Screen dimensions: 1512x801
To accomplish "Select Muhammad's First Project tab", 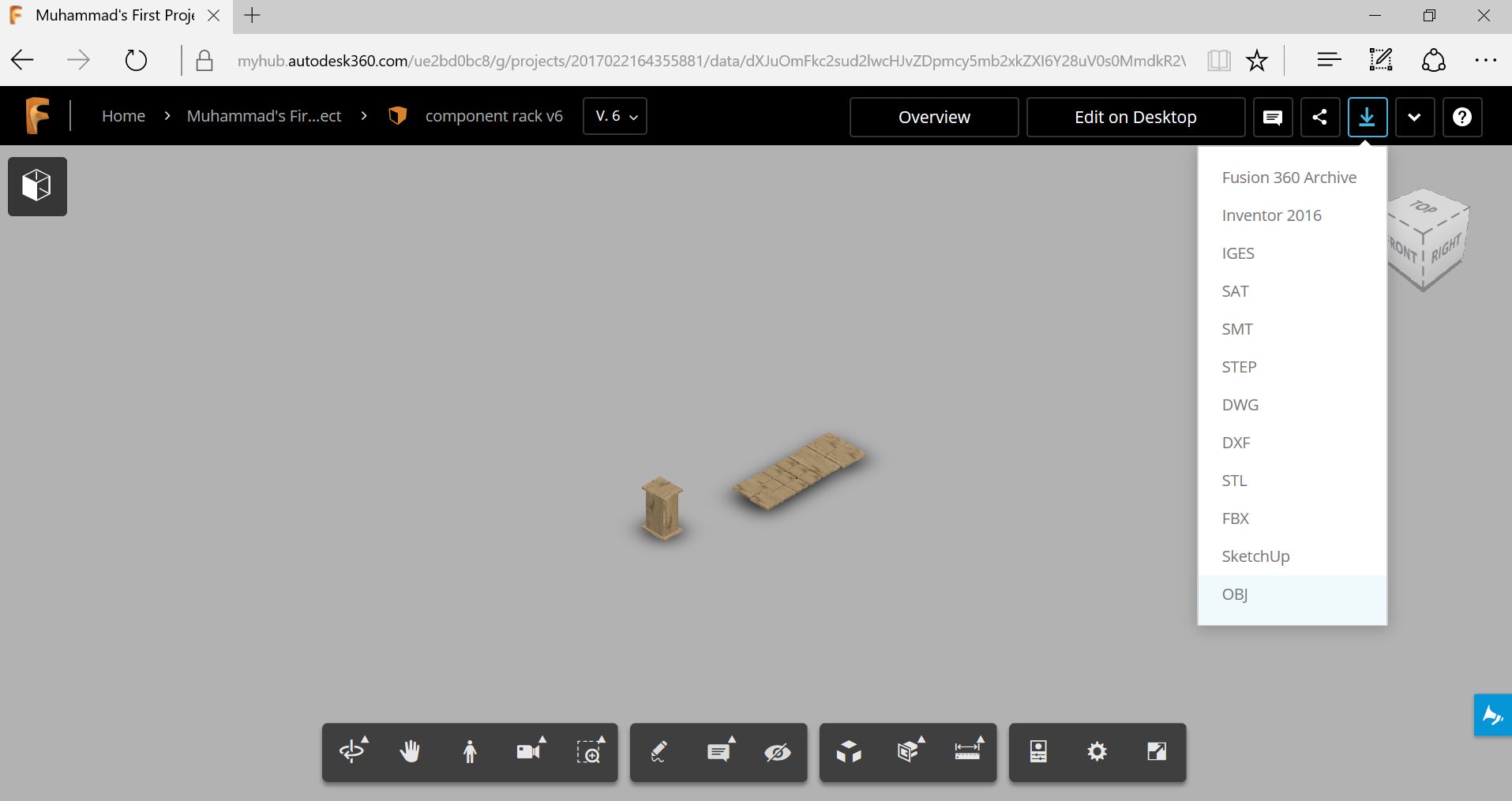I will 115,15.
